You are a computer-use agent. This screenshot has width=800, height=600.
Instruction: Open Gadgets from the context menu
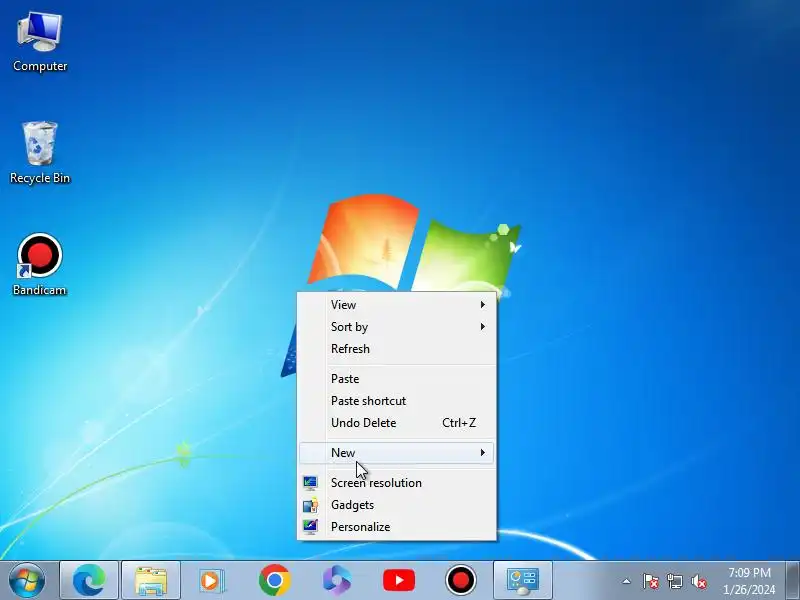(396, 505)
